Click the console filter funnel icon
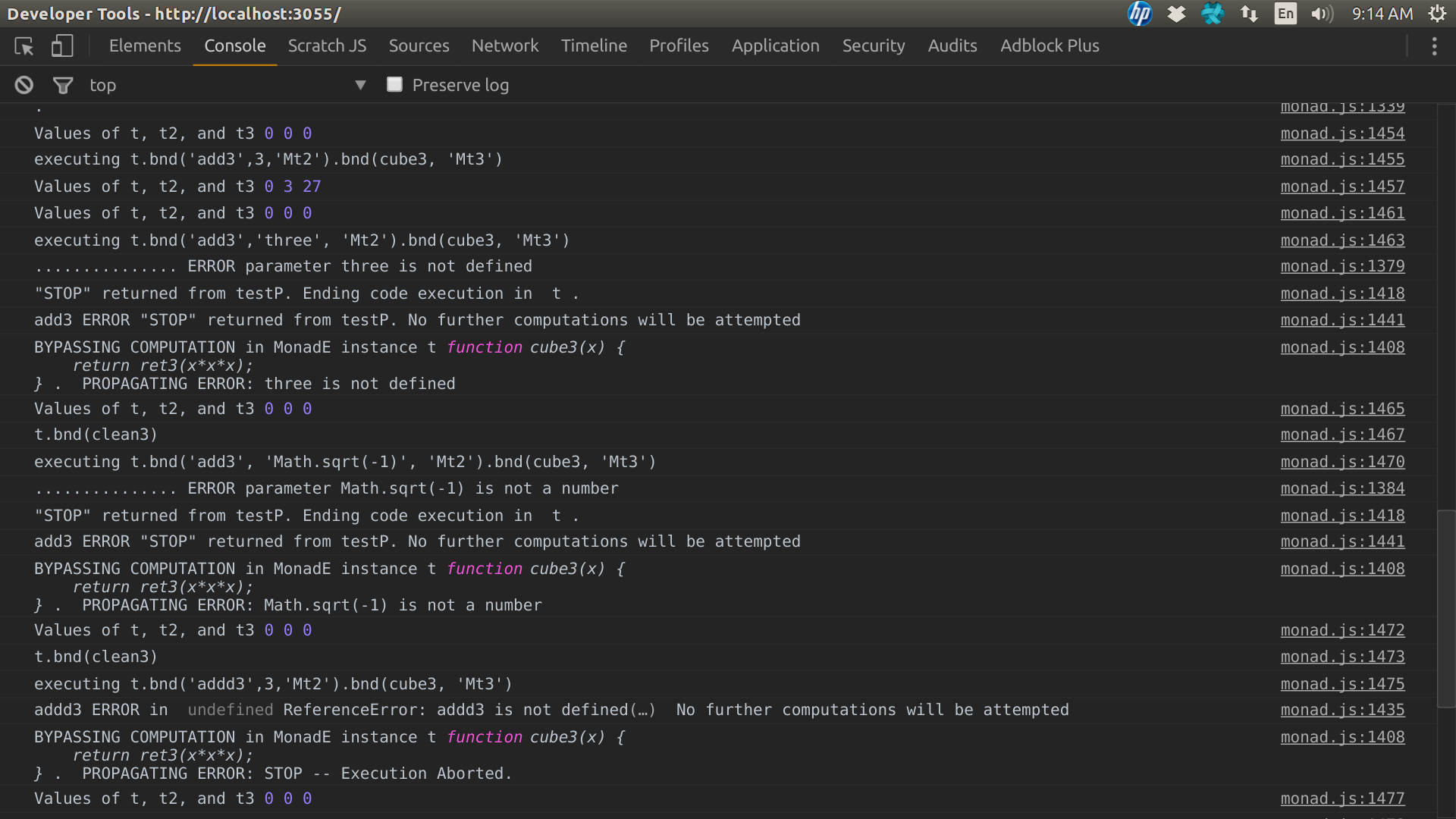 click(63, 85)
